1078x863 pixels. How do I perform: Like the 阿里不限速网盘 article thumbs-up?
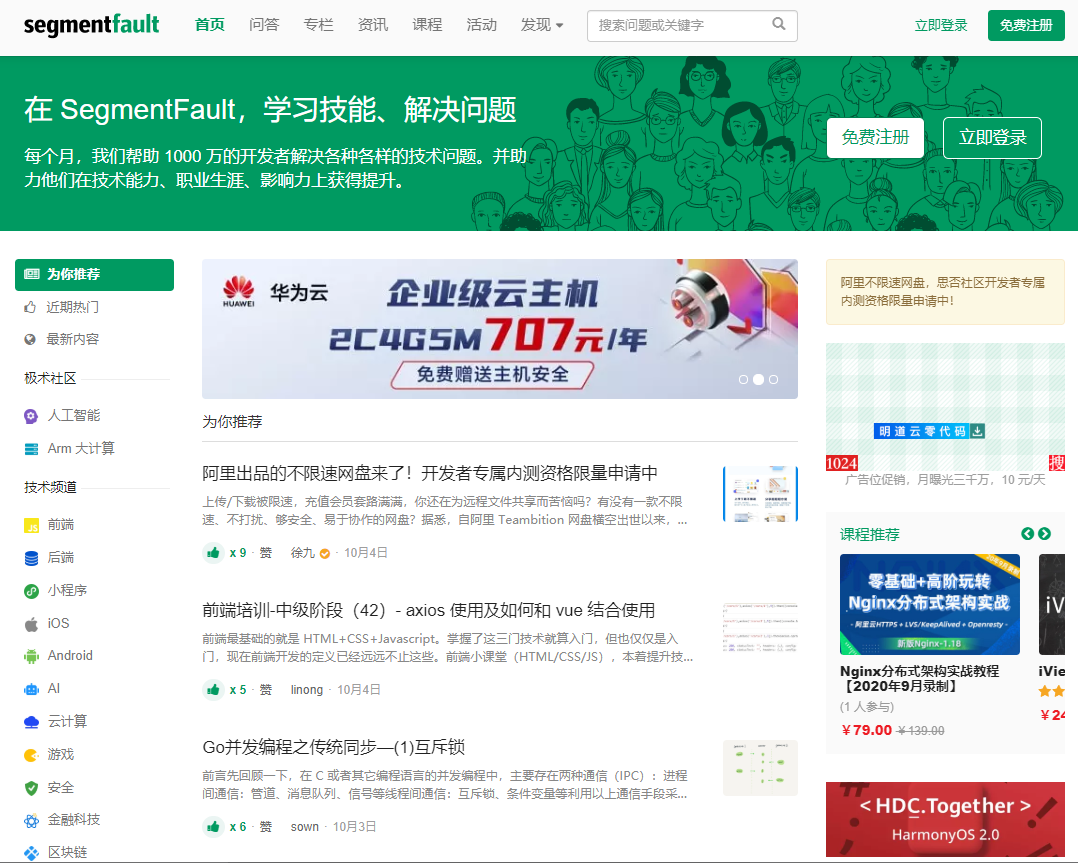[213, 552]
